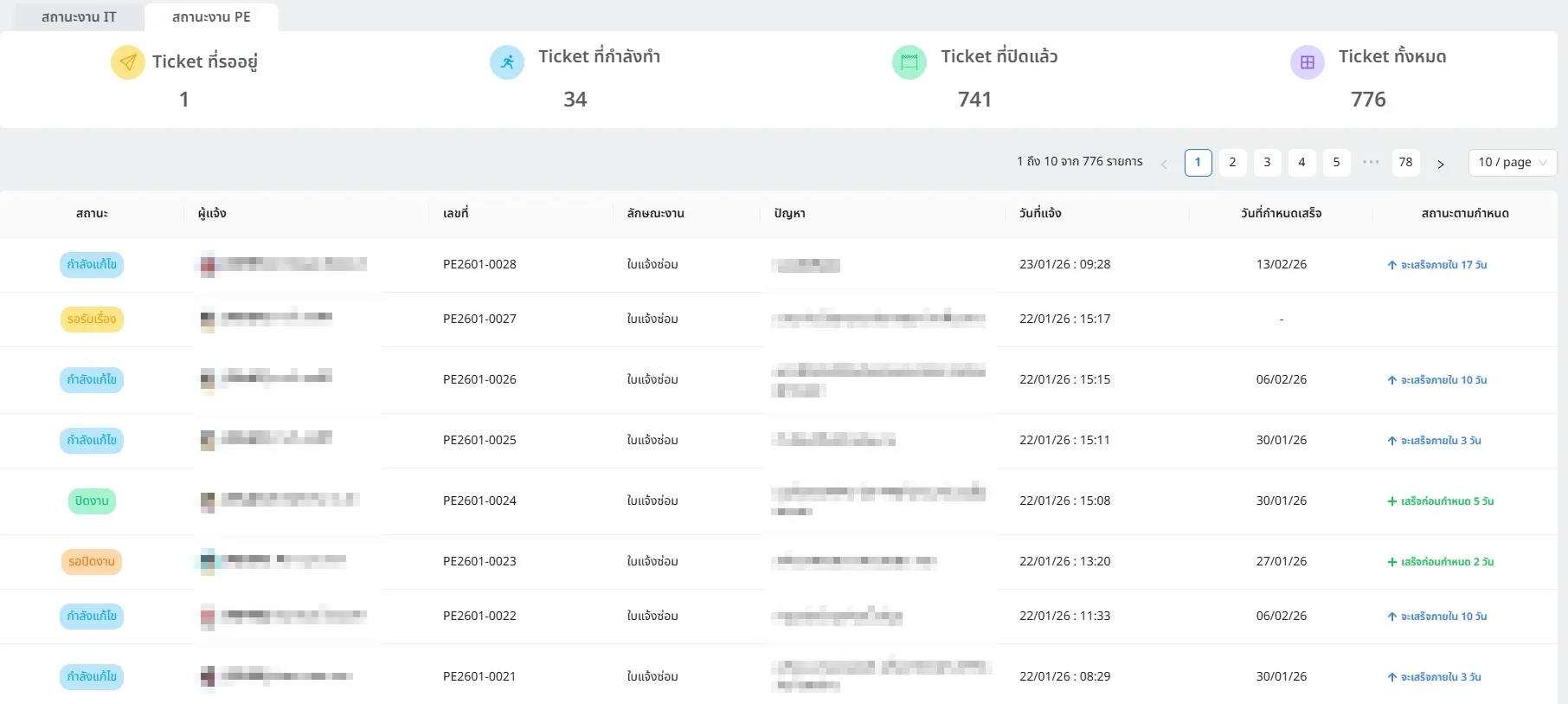
Task: Click the วันที่กำหนดเสร็จ column header
Action: [1281, 213]
